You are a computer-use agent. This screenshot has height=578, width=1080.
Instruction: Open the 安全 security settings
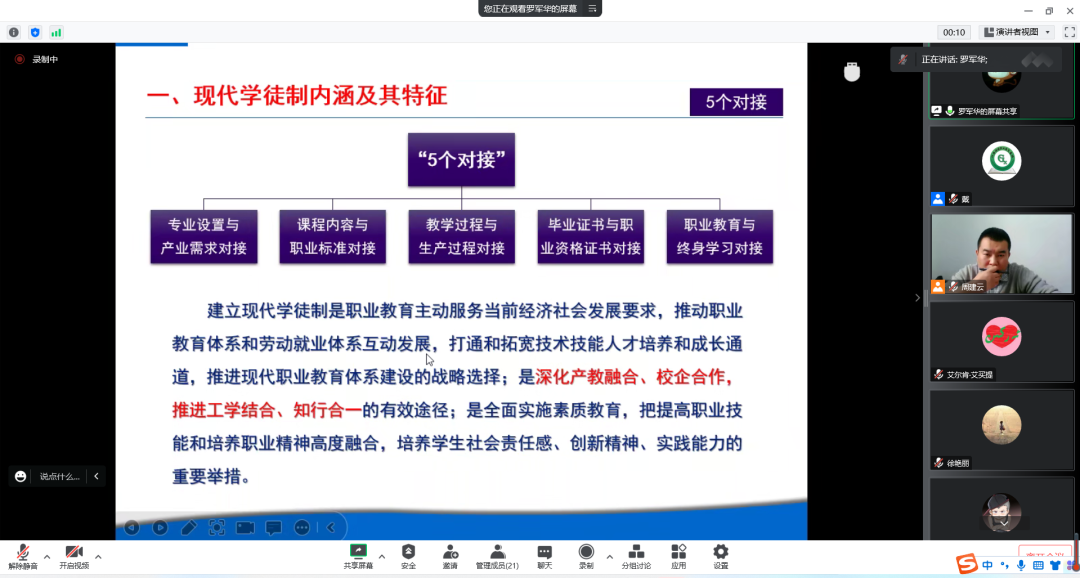[x=408, y=555]
